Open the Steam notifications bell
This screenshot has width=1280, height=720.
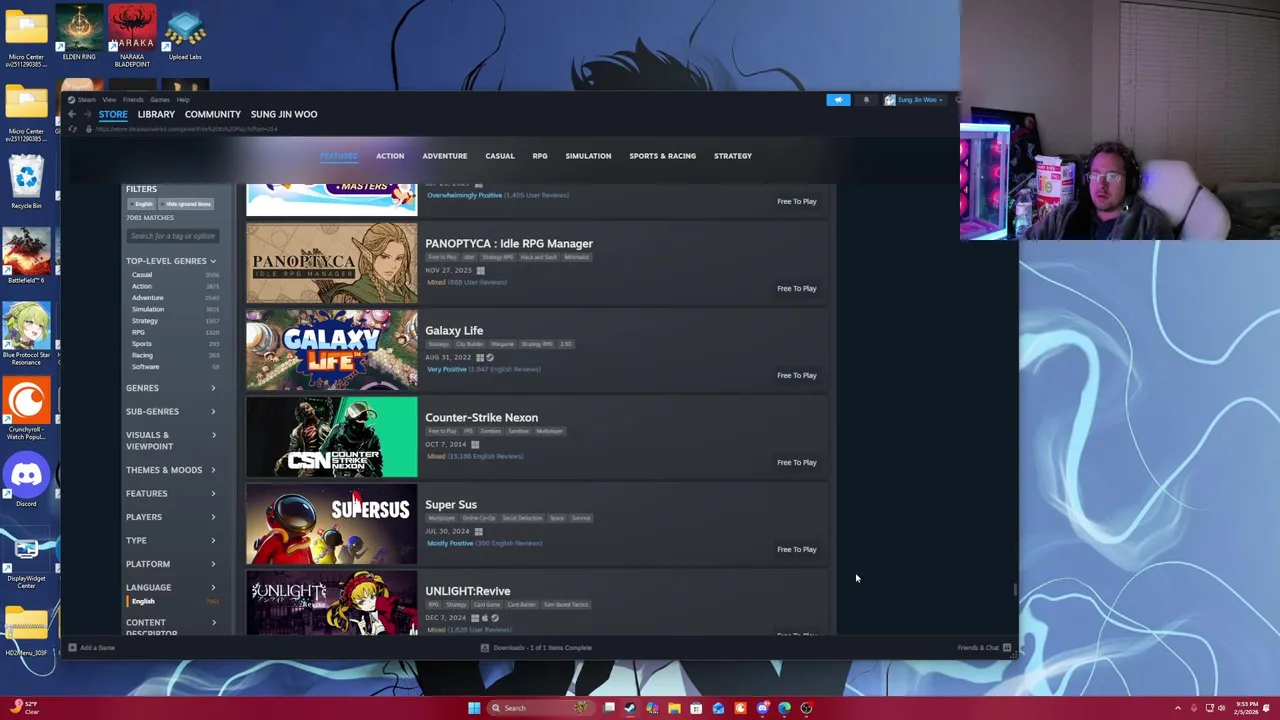[866, 100]
